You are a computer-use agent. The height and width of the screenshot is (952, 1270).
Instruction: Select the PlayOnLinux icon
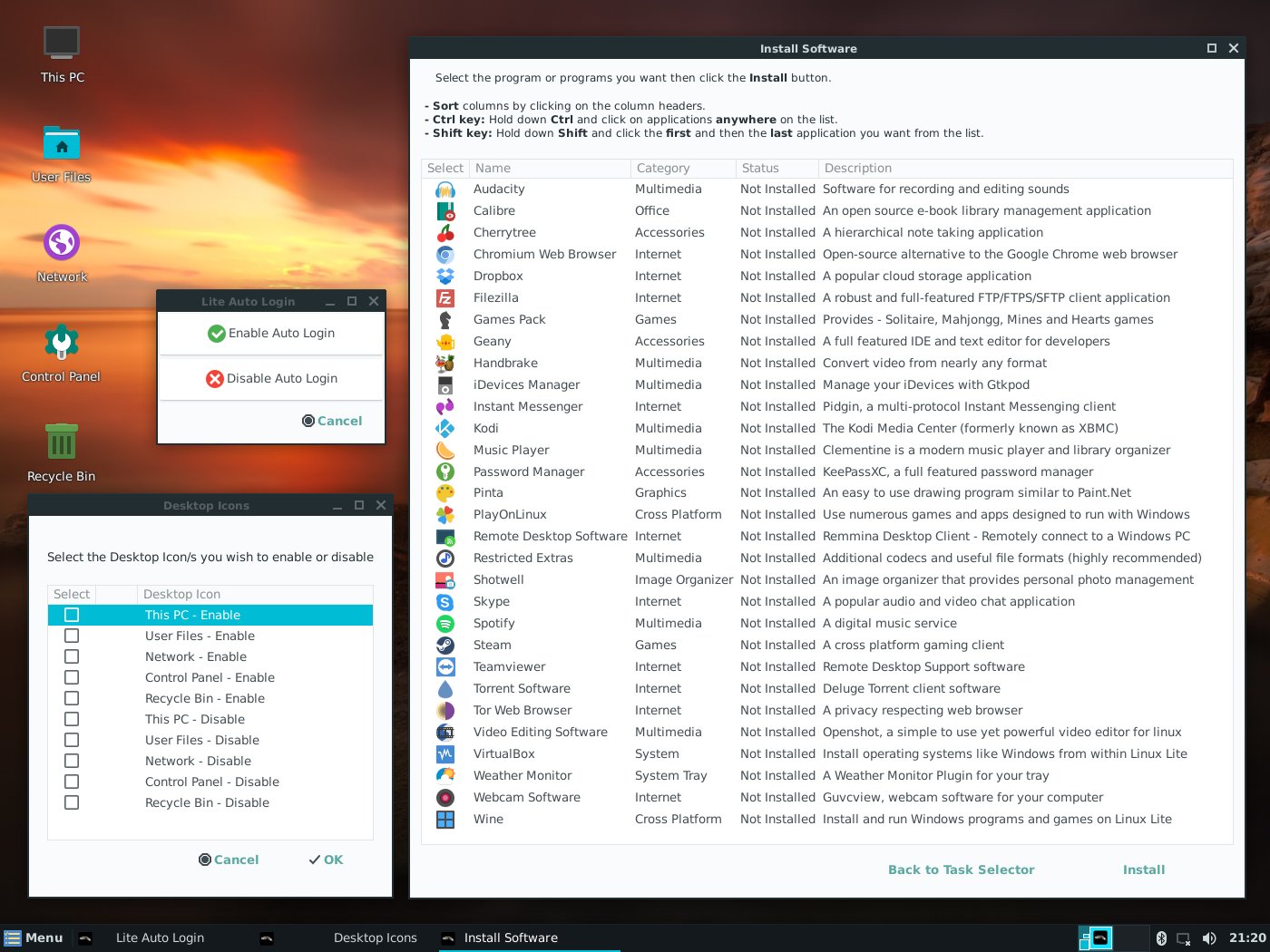click(445, 515)
